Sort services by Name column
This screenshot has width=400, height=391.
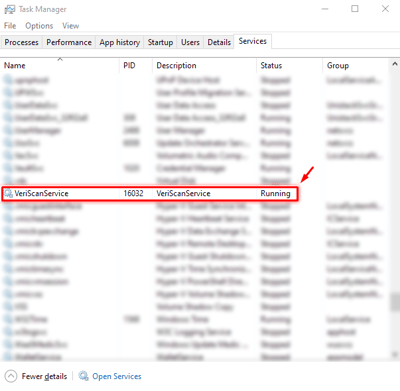[60, 65]
